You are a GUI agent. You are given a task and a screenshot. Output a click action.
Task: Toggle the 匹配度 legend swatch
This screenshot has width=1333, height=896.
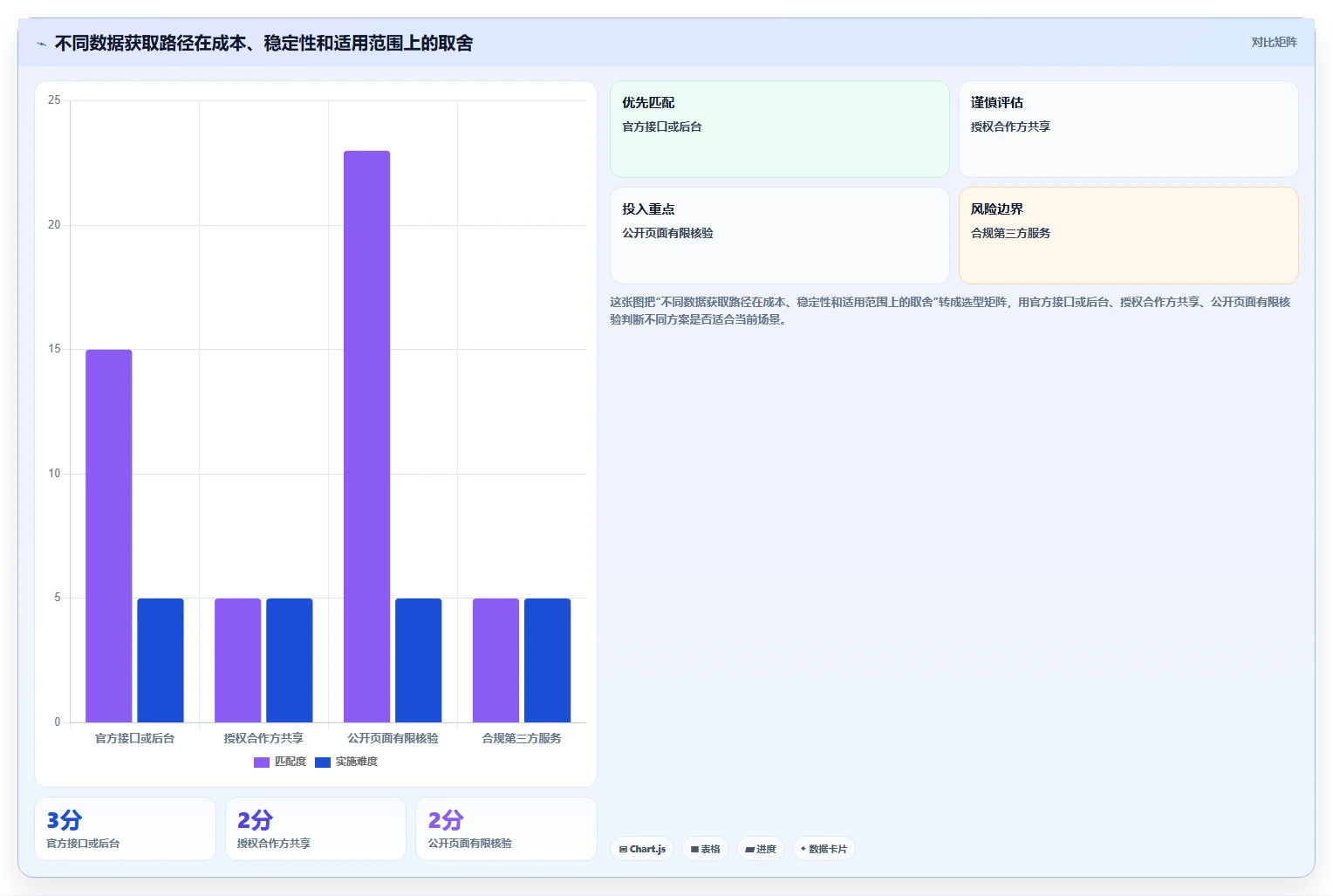coord(262,763)
